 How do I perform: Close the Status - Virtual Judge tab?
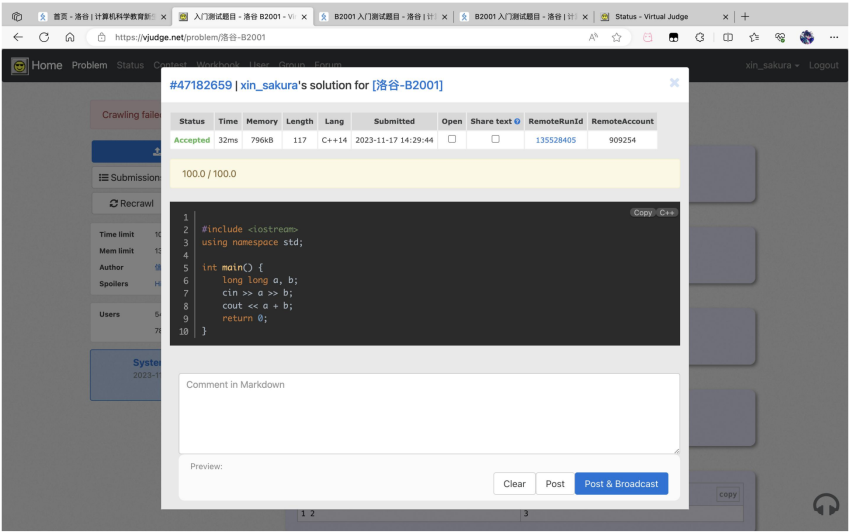point(725,17)
